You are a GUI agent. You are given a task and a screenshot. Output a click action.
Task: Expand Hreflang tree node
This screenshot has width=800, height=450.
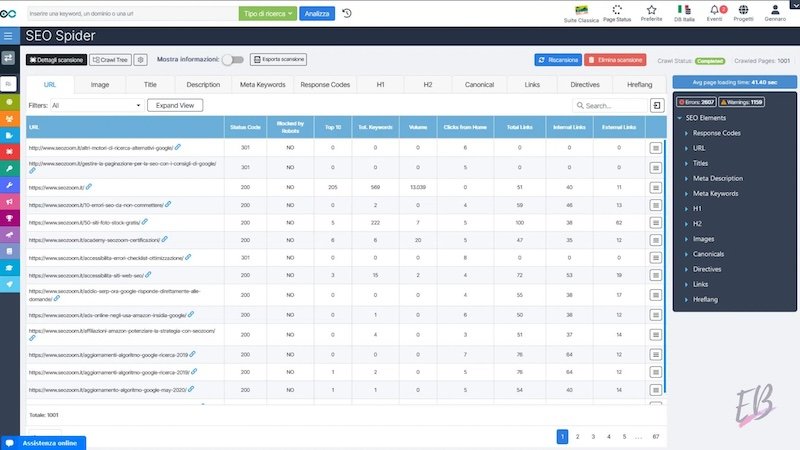click(x=686, y=299)
